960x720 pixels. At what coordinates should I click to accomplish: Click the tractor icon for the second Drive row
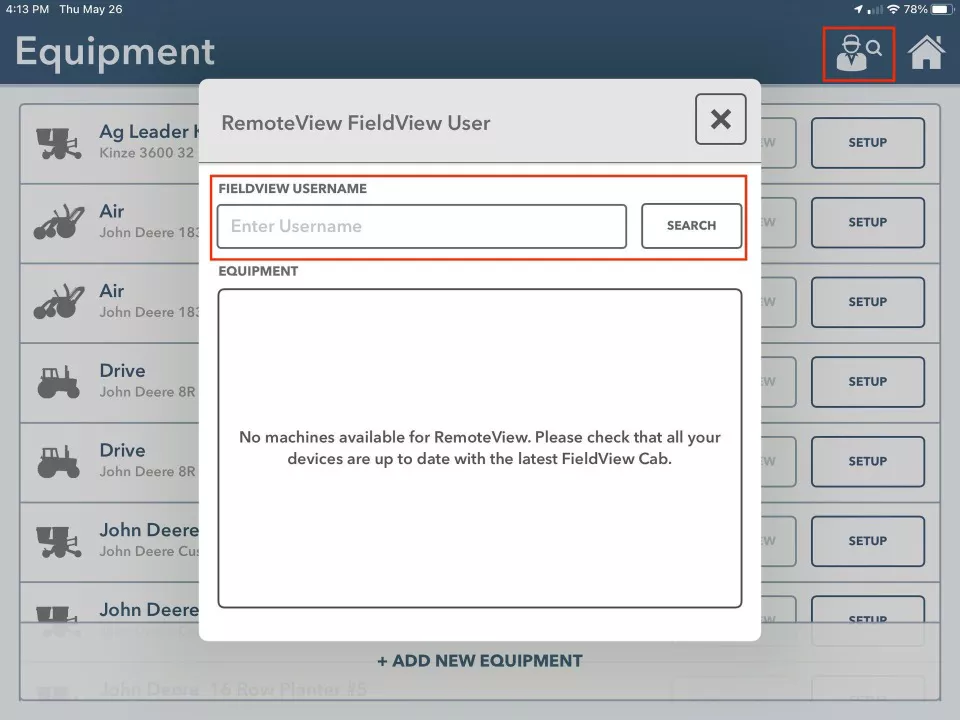[57, 460]
